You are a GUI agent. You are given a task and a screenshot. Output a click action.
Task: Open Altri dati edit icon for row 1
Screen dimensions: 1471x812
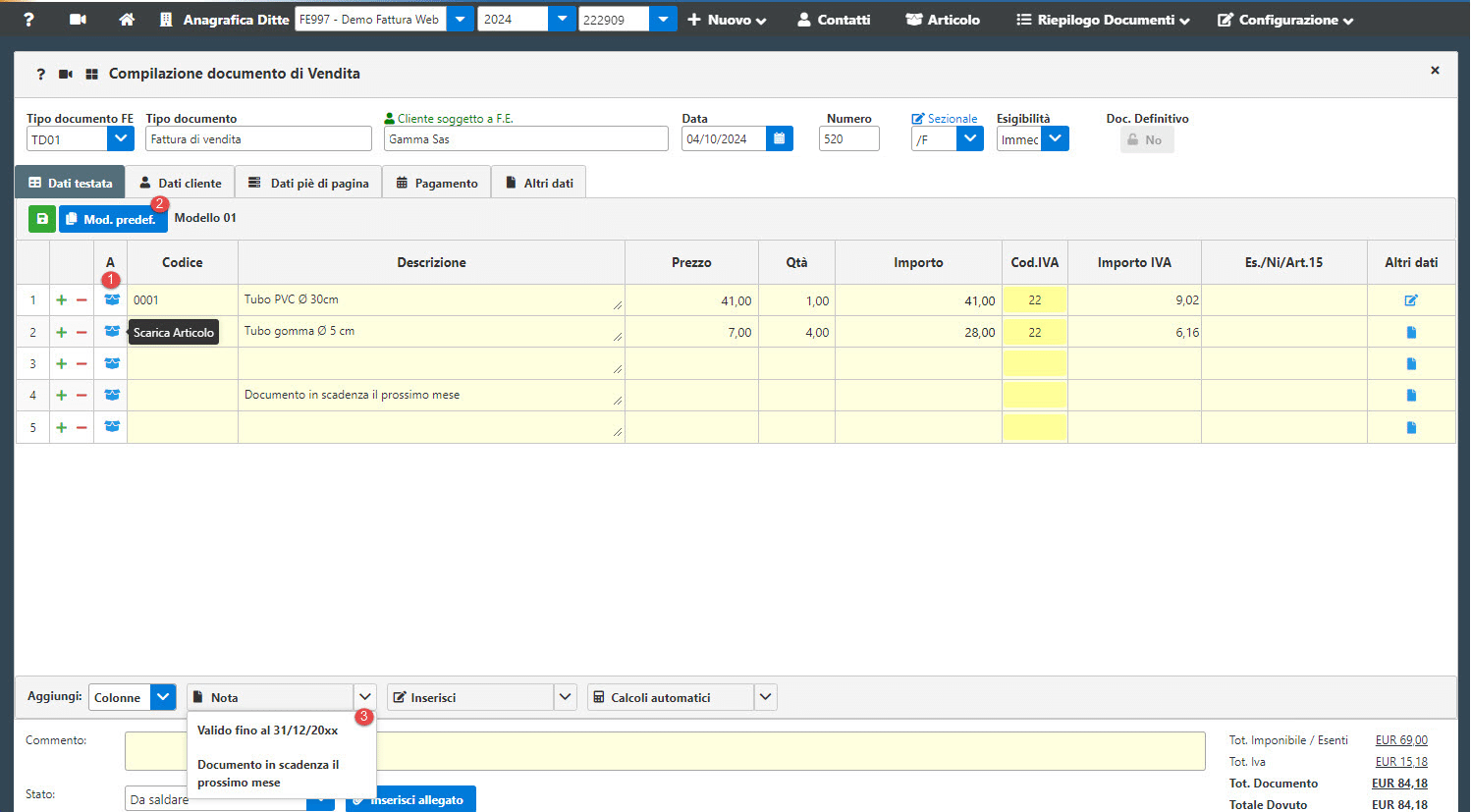coord(1411,300)
